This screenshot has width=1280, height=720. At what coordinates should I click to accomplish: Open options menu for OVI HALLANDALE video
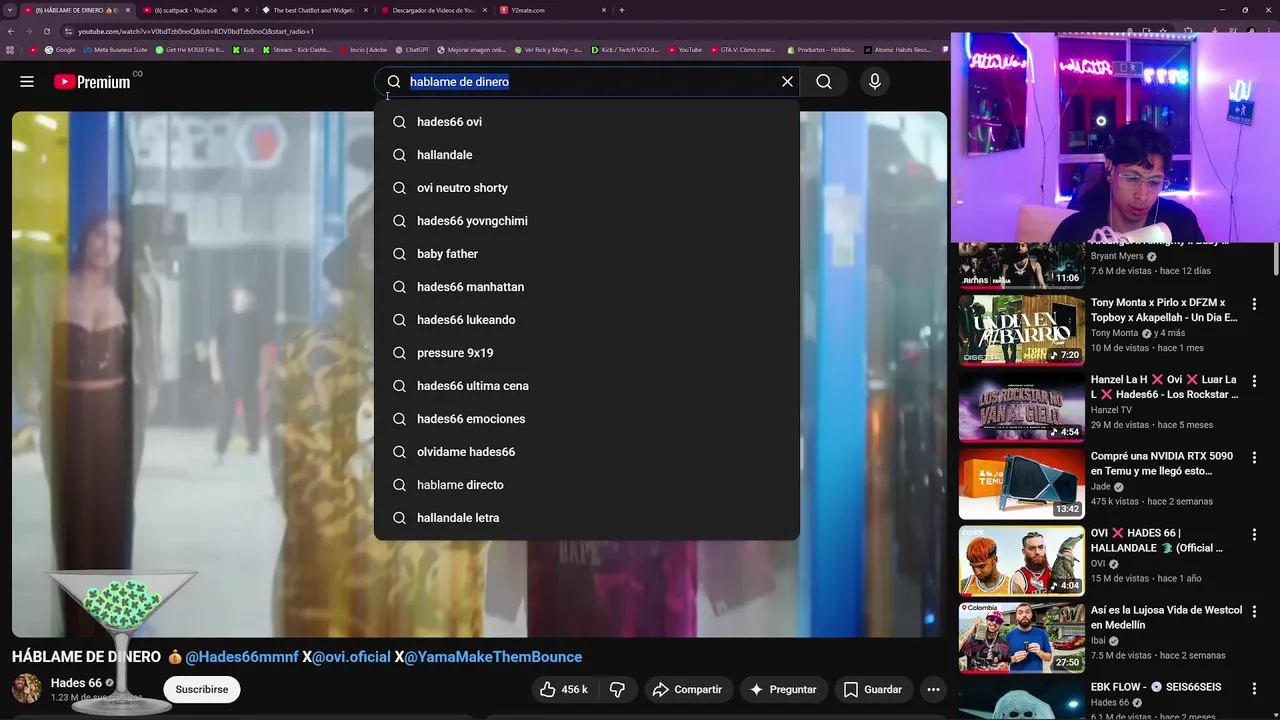1254,534
